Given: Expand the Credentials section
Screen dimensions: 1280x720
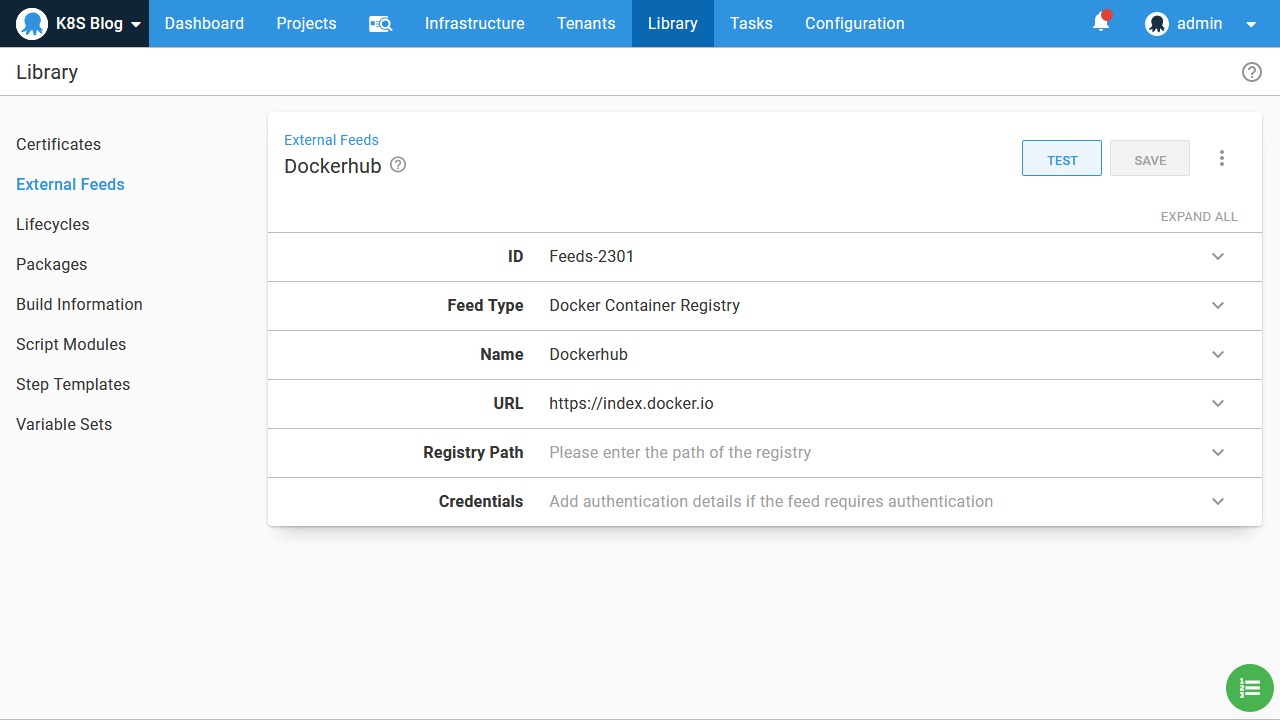Looking at the screenshot, I should click(x=1217, y=502).
